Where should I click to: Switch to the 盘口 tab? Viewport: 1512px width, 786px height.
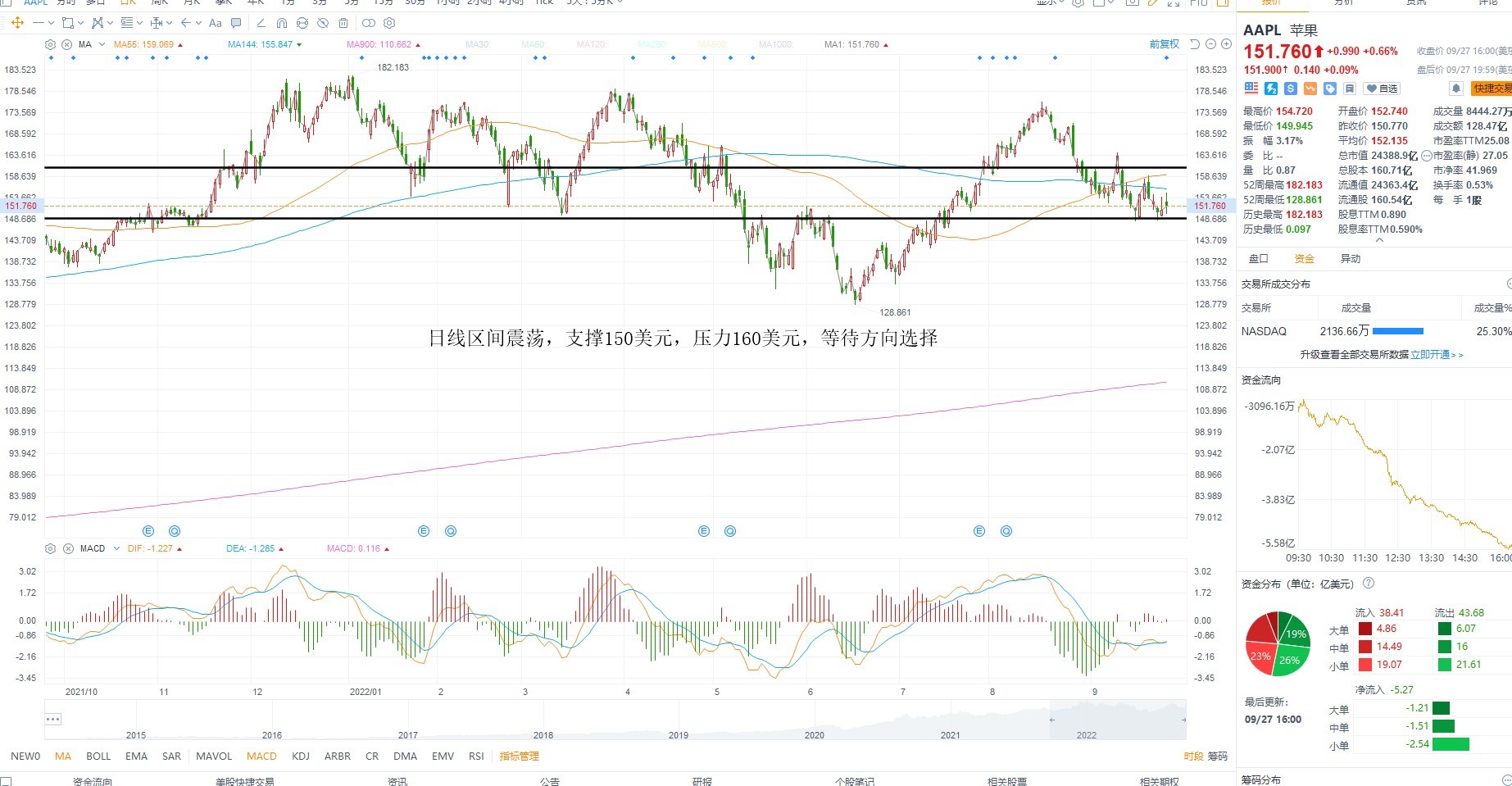1258,258
